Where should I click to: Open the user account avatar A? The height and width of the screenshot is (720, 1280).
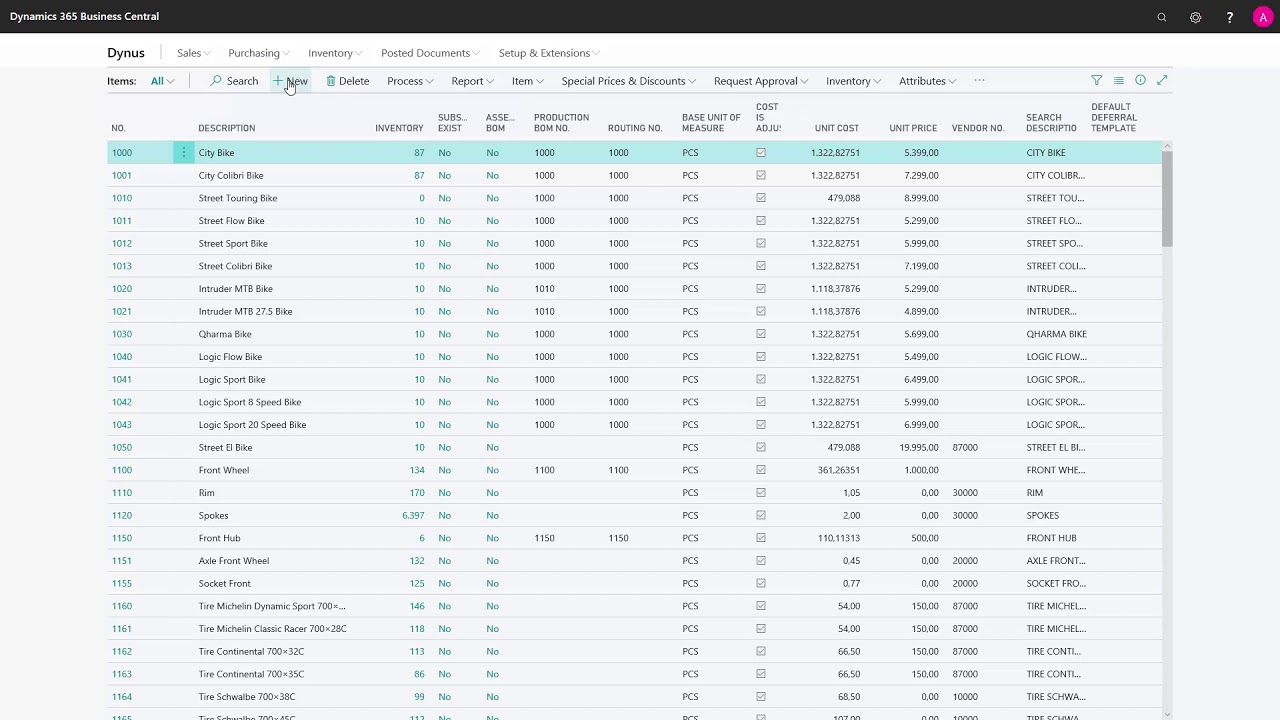(1263, 17)
